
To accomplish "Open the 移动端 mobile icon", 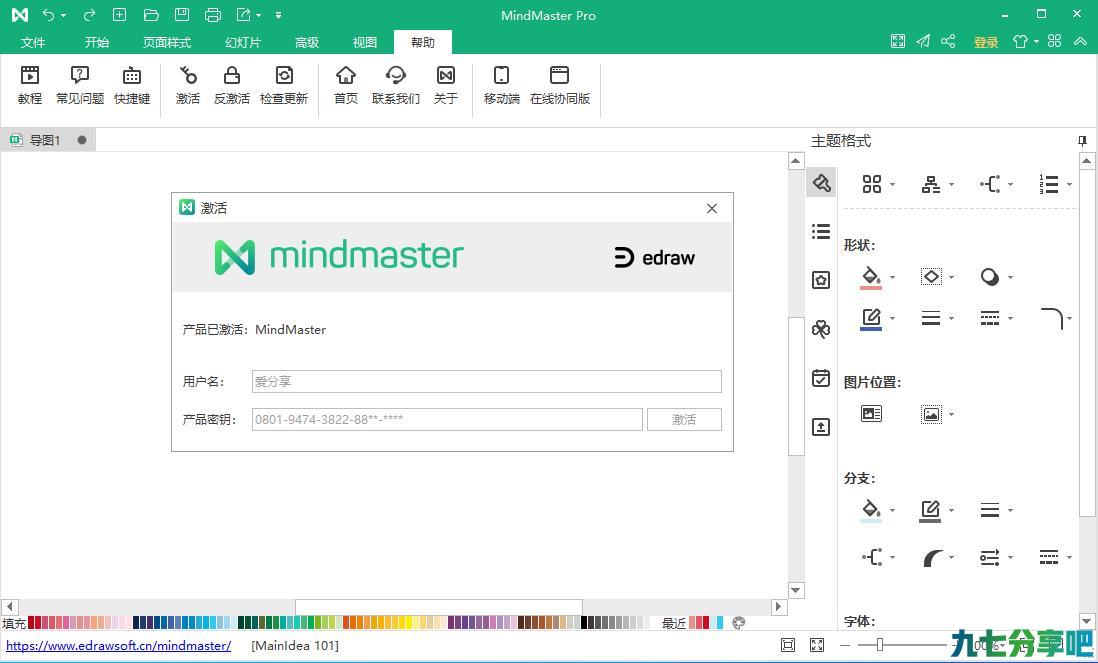I will click(501, 85).
